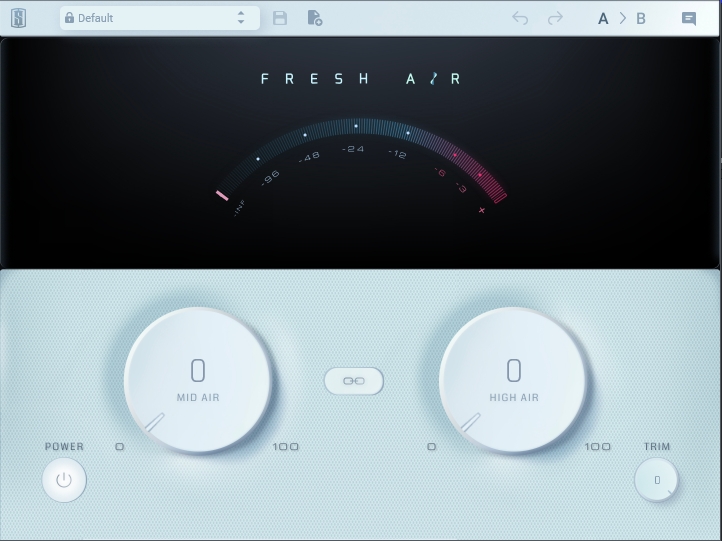Click the Save Preset As document icon
The width and height of the screenshot is (722, 541).
pos(314,18)
